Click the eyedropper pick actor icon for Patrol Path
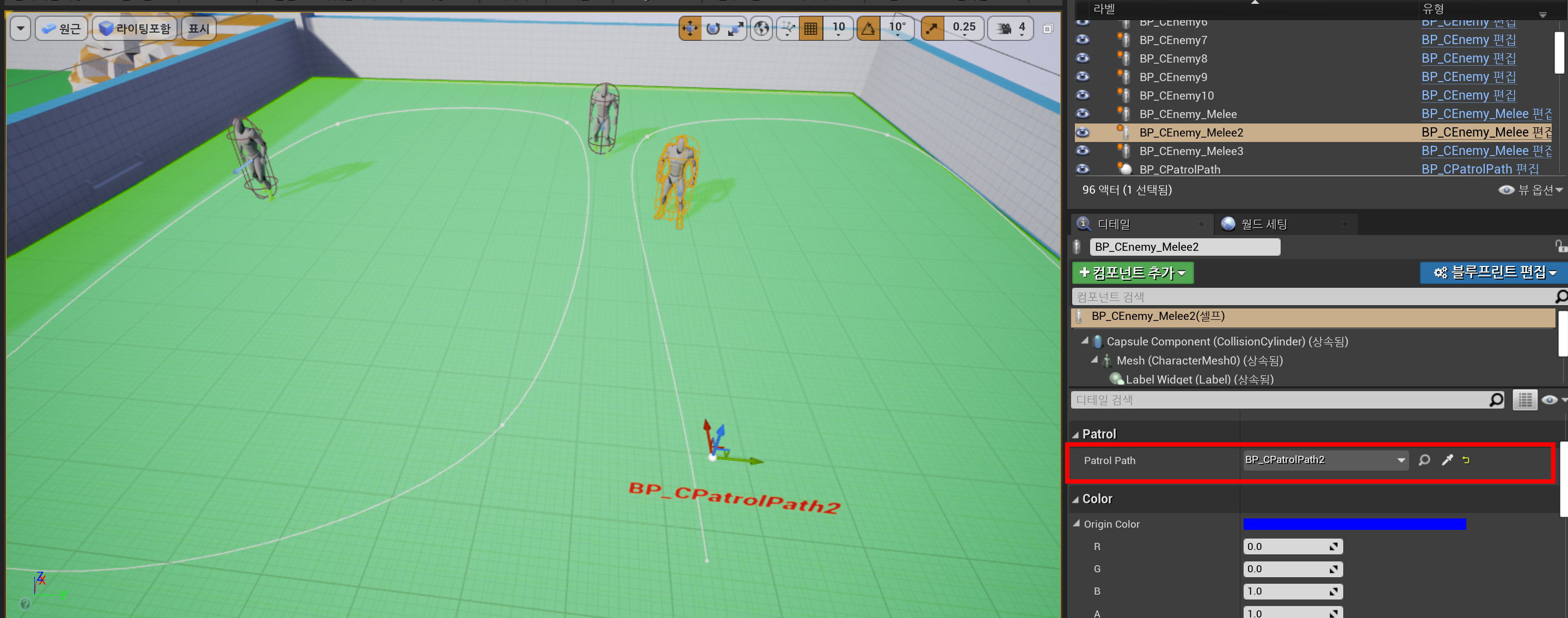 click(1447, 460)
